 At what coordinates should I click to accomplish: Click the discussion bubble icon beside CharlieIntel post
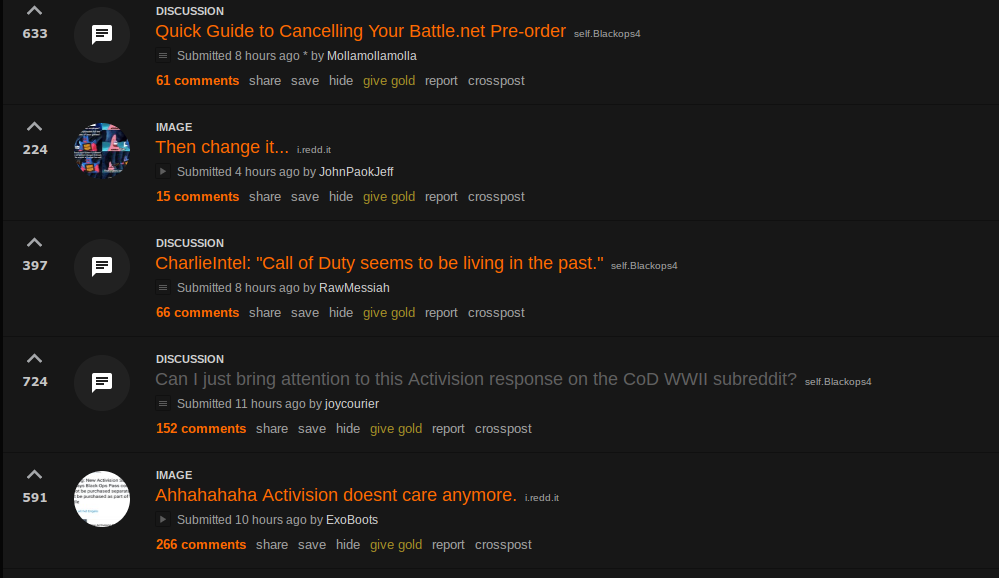pos(102,267)
